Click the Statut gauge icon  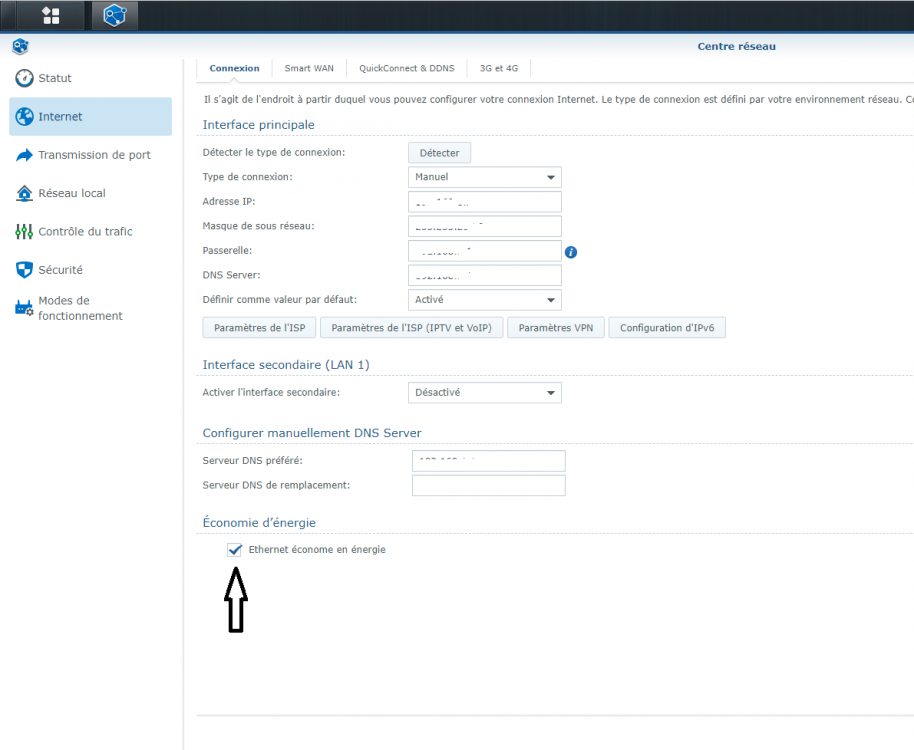pyautogui.click(x=24, y=78)
